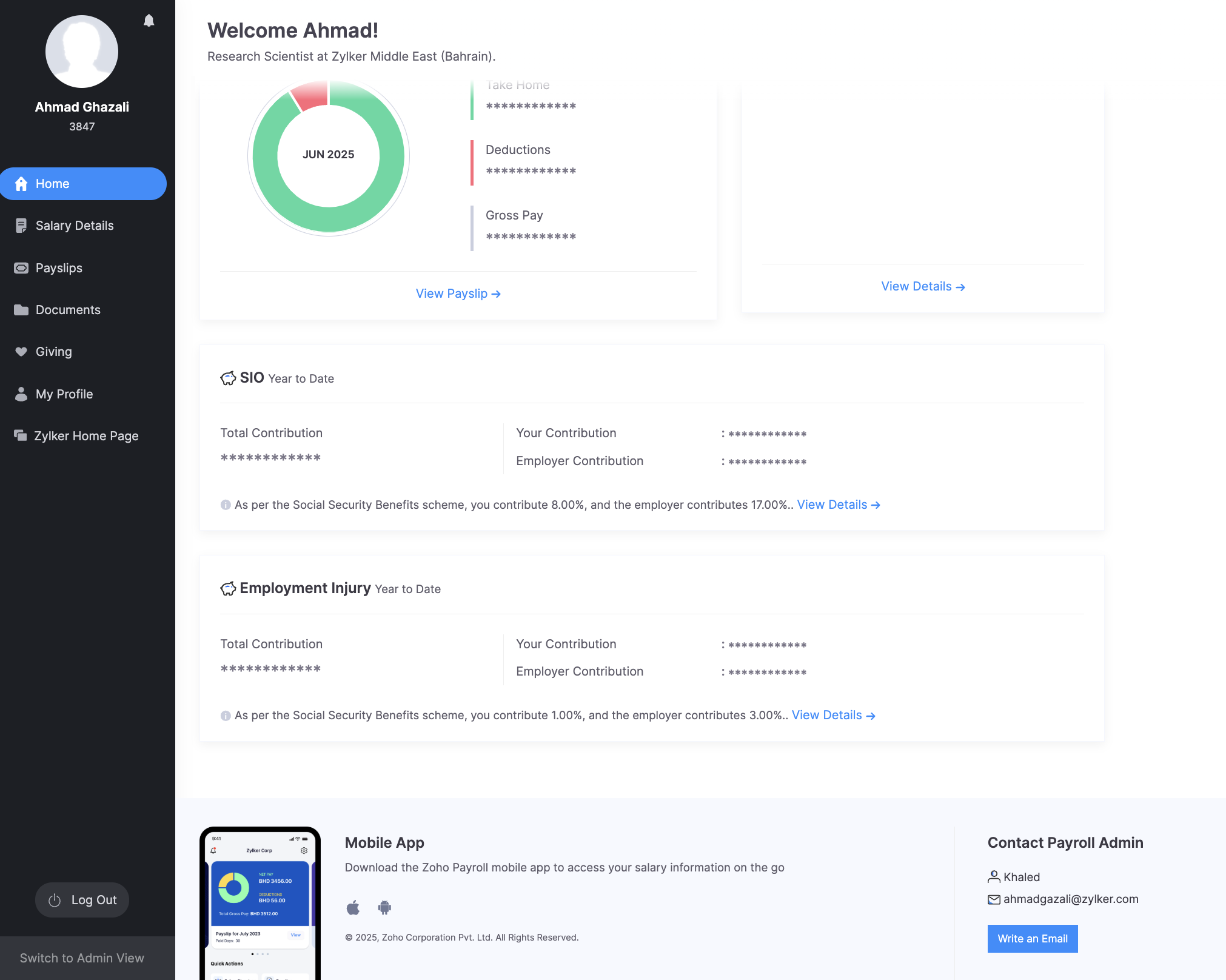Click the Android download icon under Mobile App

click(385, 908)
